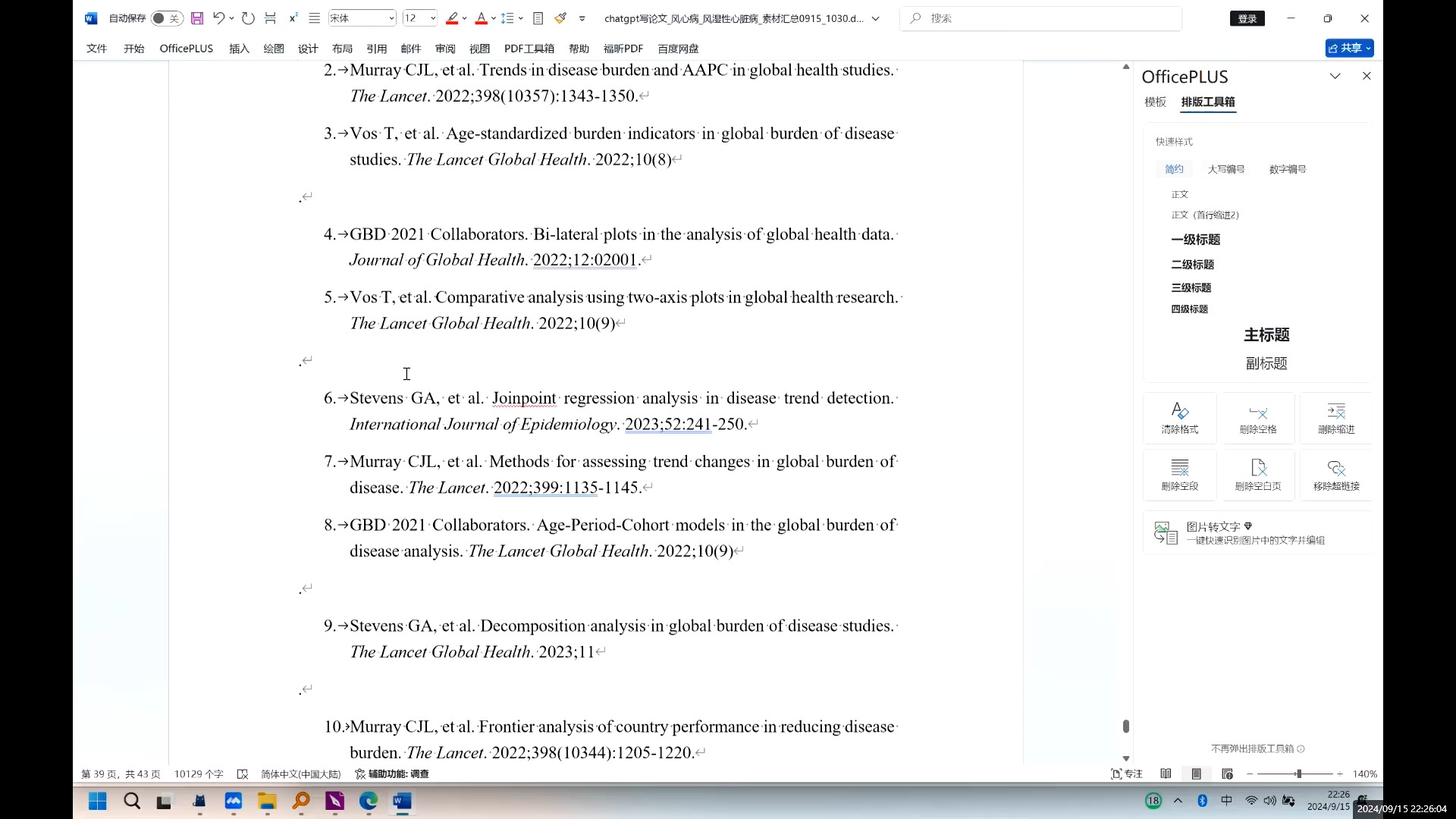Screen dimensions: 1456x819
Task: Show hidden system tray icons chevron
Action: point(1178,801)
